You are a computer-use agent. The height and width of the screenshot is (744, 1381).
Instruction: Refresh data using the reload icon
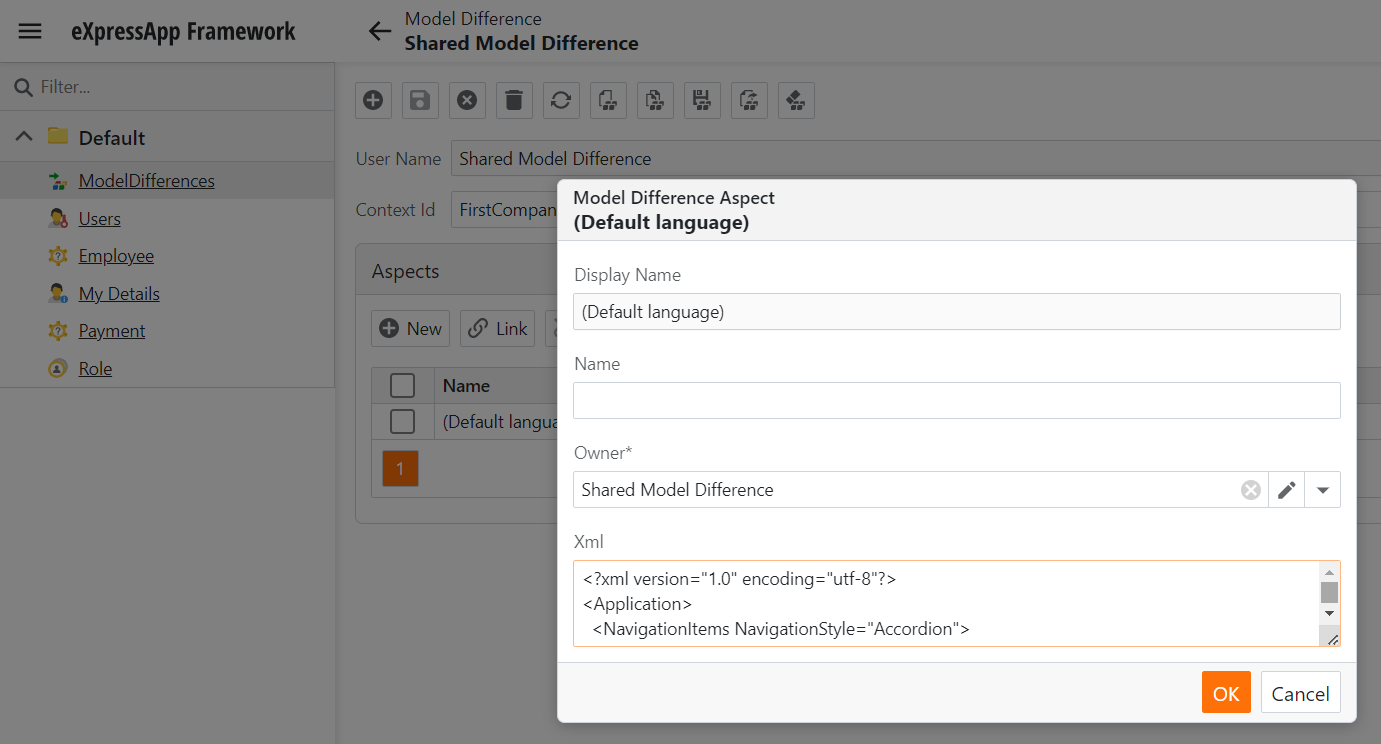pos(561,100)
